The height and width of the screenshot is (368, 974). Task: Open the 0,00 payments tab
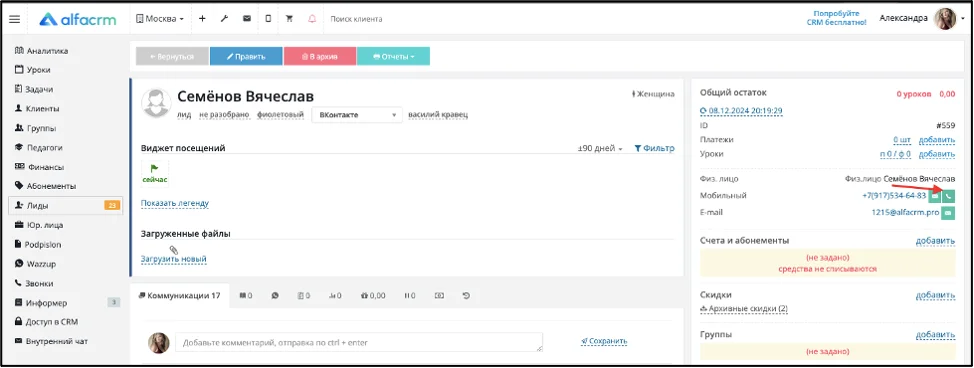(373, 296)
